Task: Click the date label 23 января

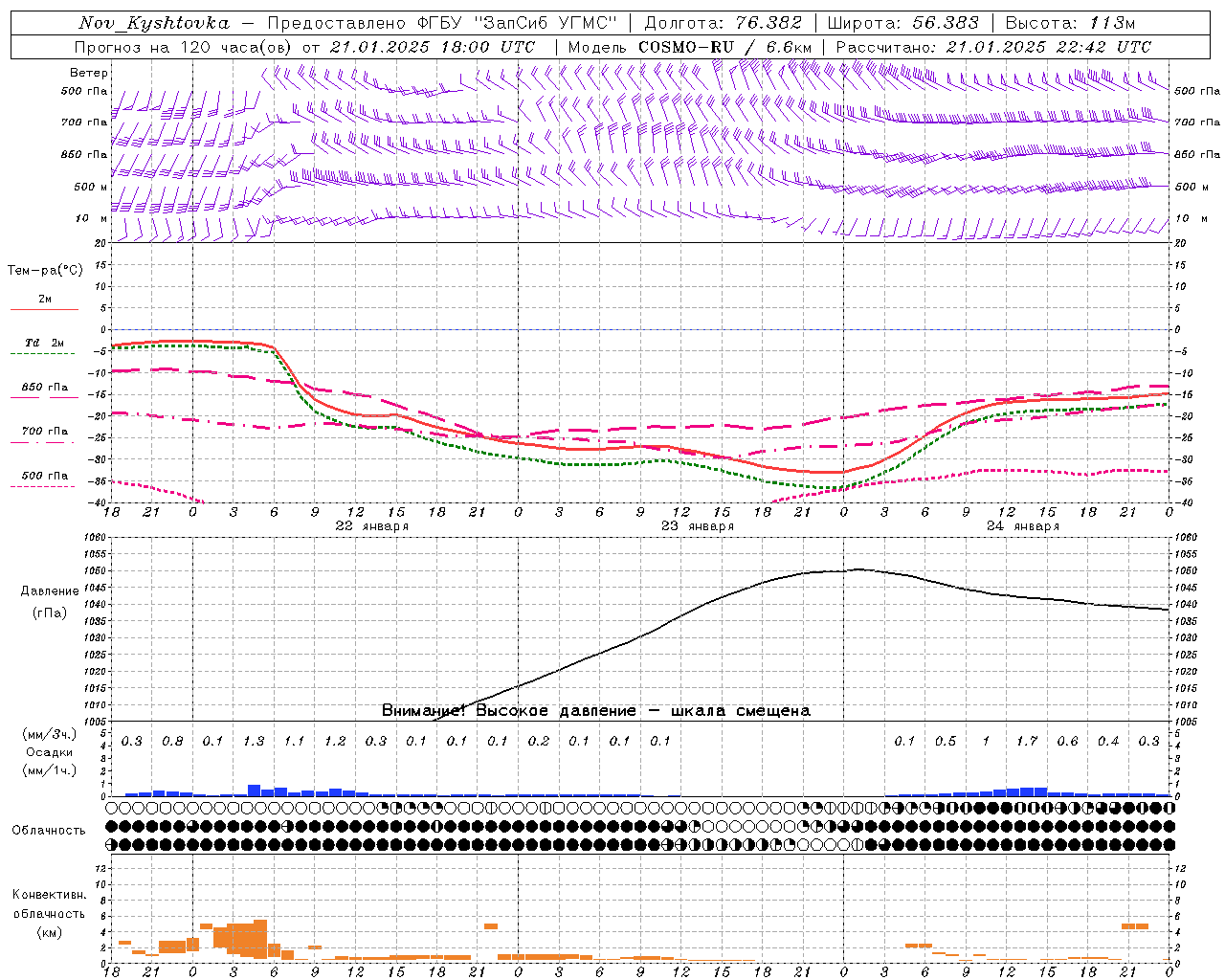Action: 697,526
